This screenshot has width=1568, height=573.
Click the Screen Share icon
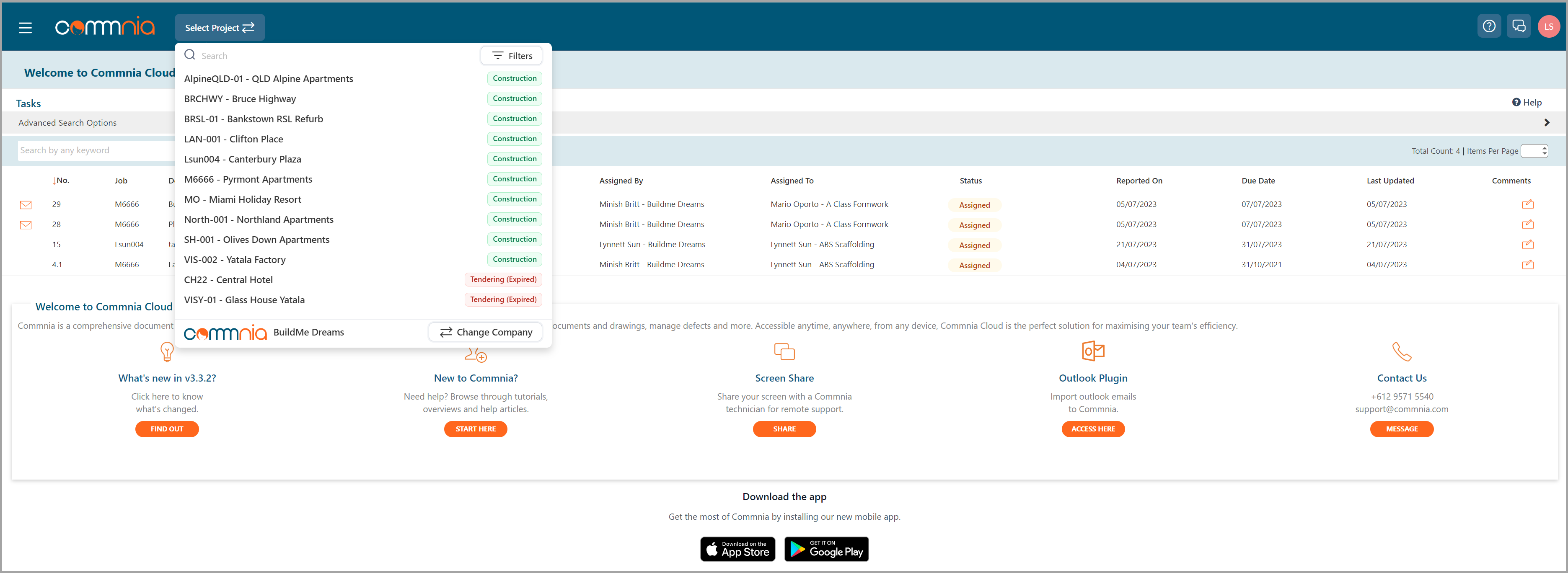pos(784,351)
